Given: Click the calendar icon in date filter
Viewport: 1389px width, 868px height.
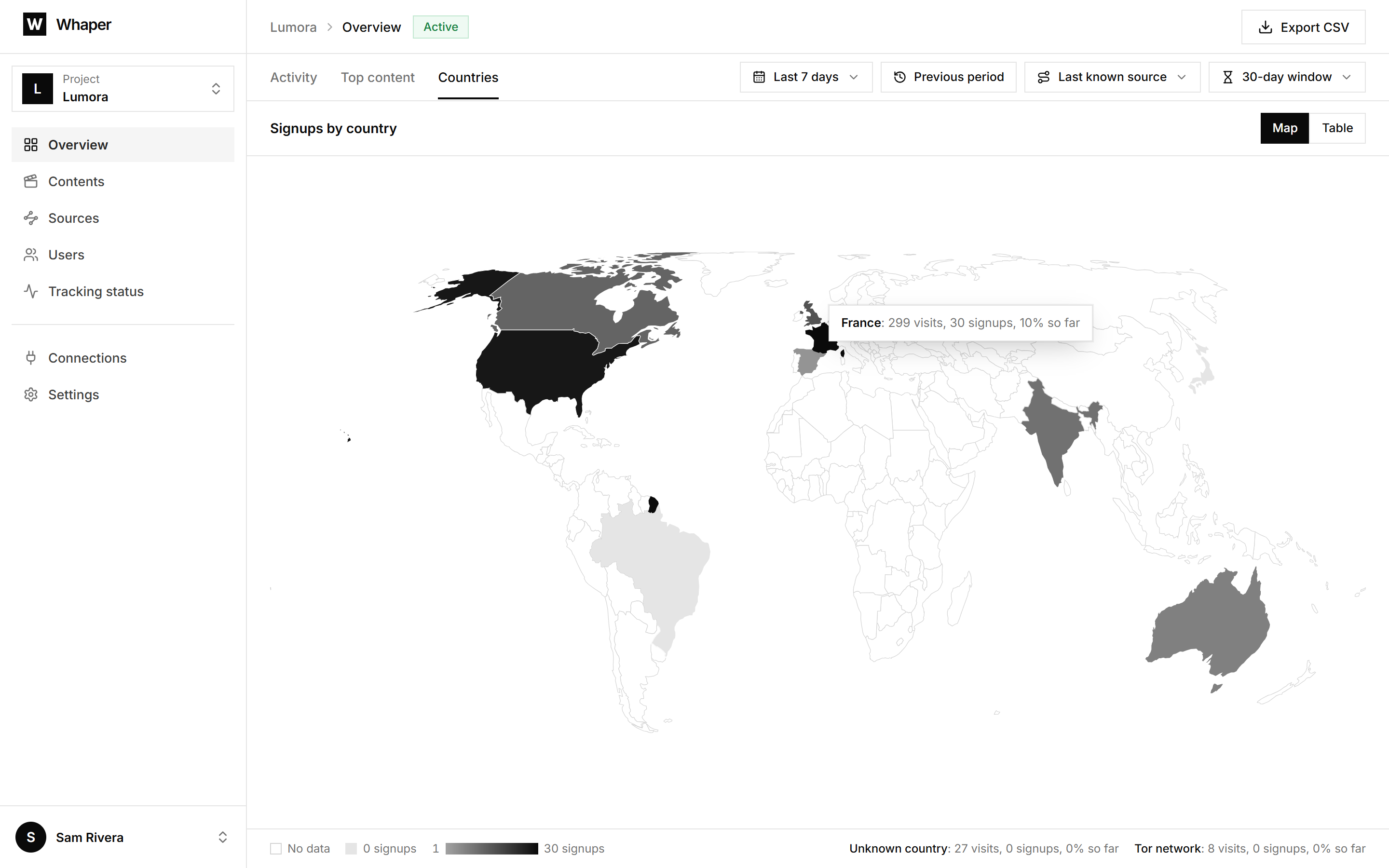Looking at the screenshot, I should (x=759, y=77).
